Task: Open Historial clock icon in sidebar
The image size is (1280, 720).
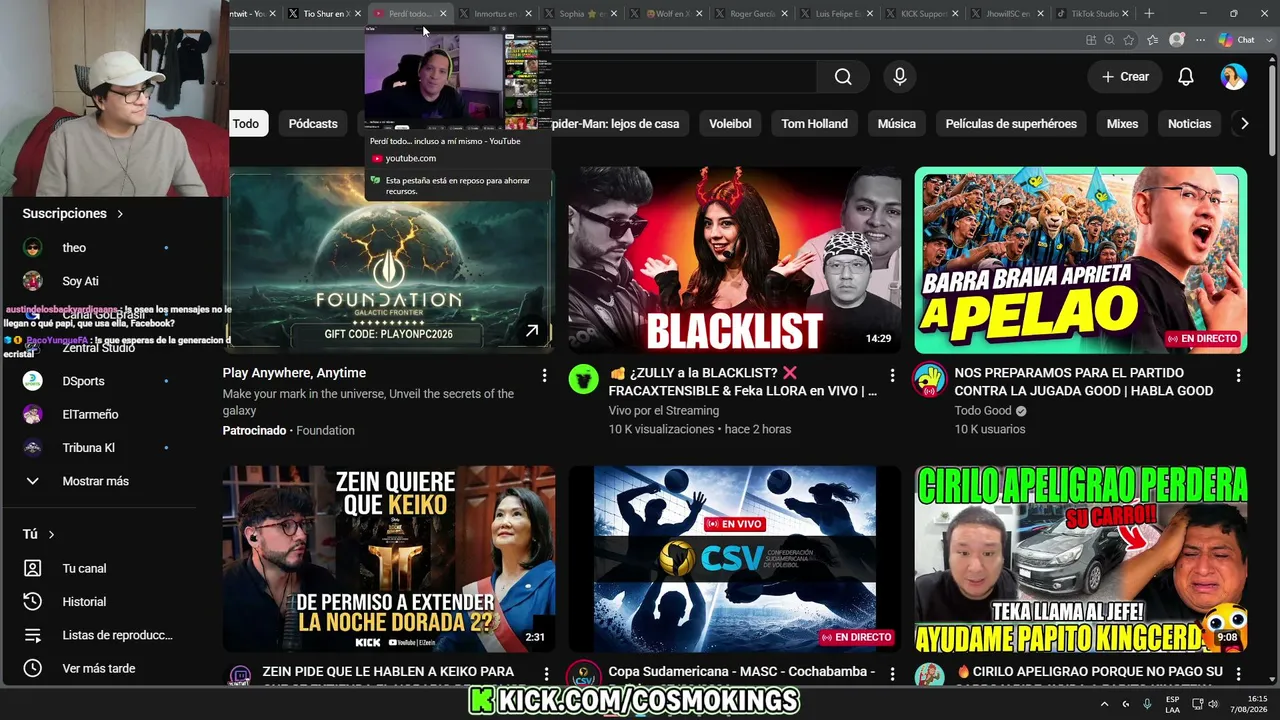Action: [x=33, y=602]
